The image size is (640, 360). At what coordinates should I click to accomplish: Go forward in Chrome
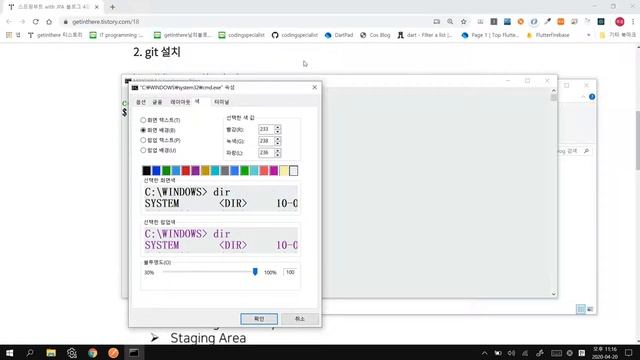pyautogui.click(x=22, y=22)
